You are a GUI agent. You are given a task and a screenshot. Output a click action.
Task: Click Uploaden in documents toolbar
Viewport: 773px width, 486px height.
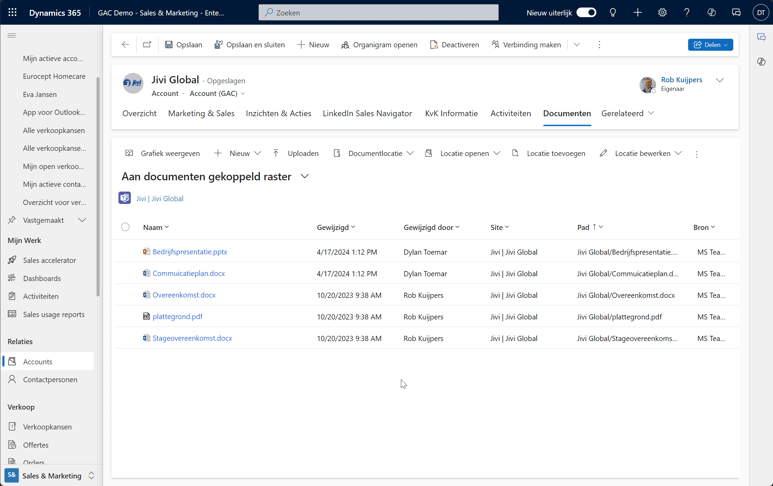tap(295, 153)
